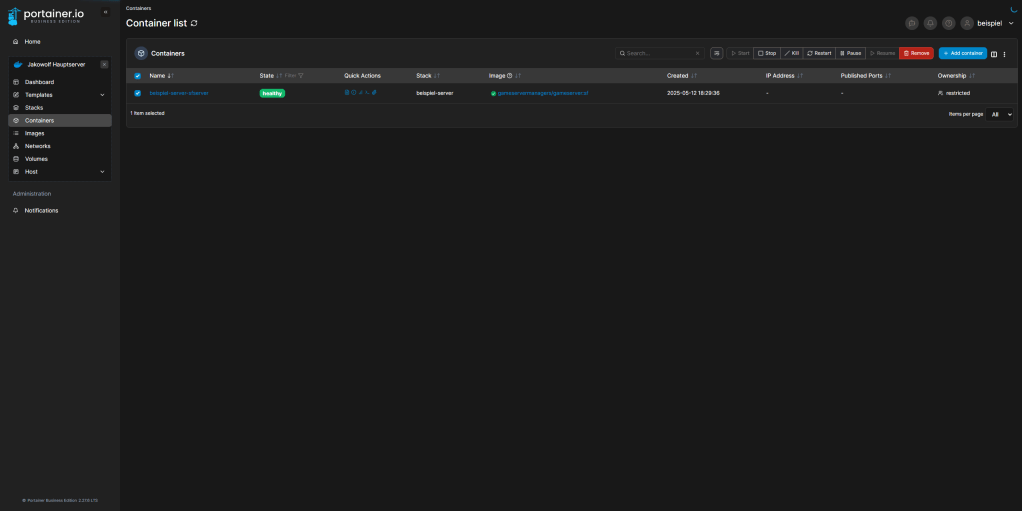Viewport: 1022px width, 511px height.
Task: Open logs quick action for beispiel-server container
Action: point(347,93)
